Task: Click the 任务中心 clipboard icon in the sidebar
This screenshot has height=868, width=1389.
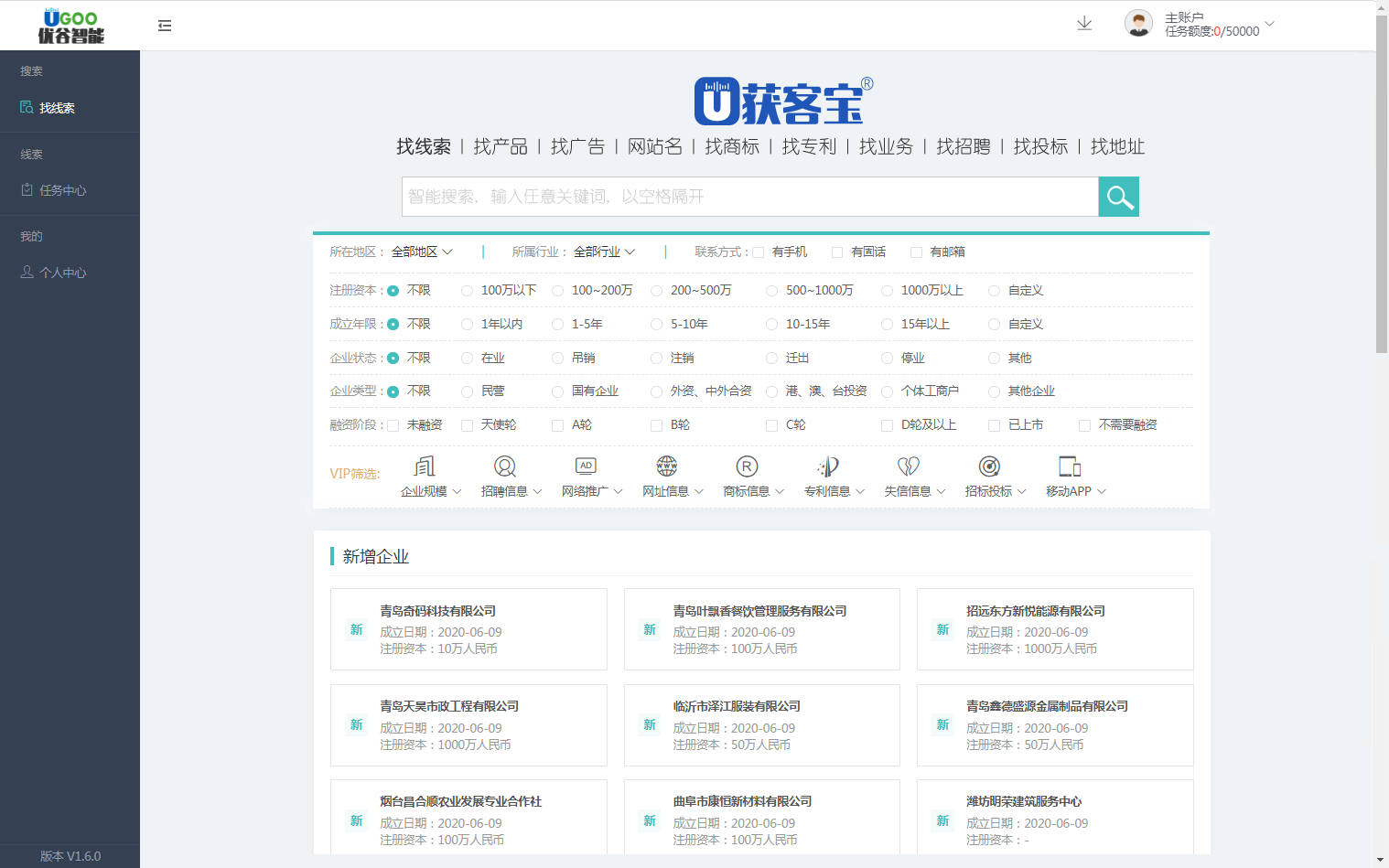Action: 27,189
